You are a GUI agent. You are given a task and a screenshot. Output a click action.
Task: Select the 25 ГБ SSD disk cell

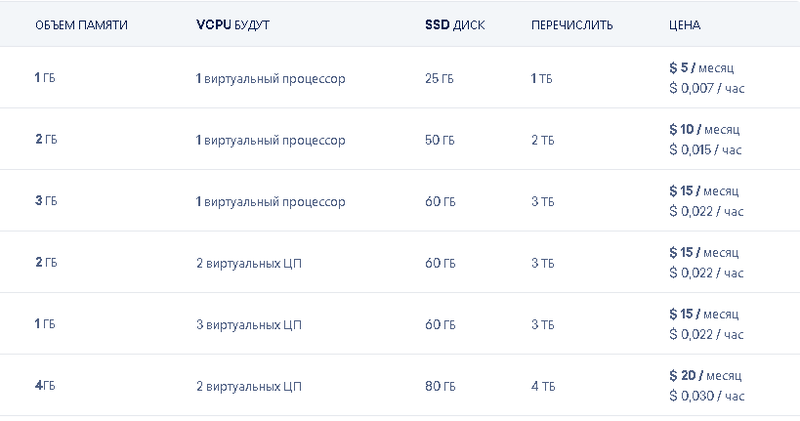click(x=440, y=79)
